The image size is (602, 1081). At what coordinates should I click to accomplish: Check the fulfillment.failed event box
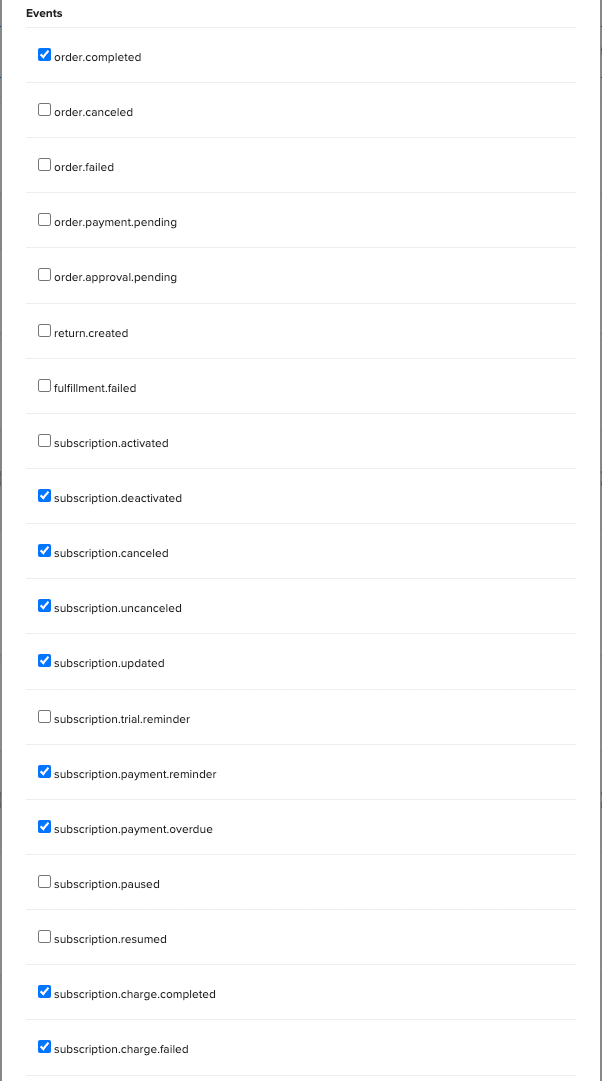pos(44,386)
